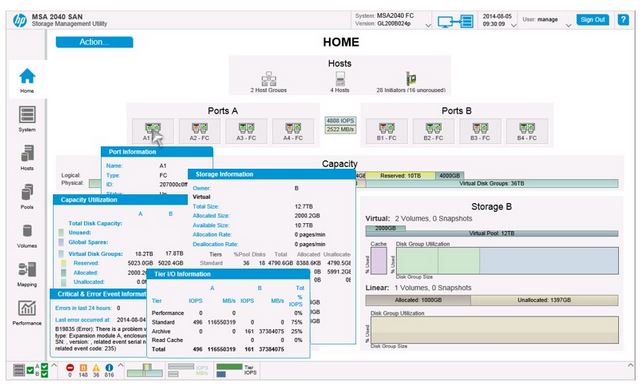The width and height of the screenshot is (644, 392).
Task: Click the Reserved: 10TB capacity bar segment
Action: [400, 175]
